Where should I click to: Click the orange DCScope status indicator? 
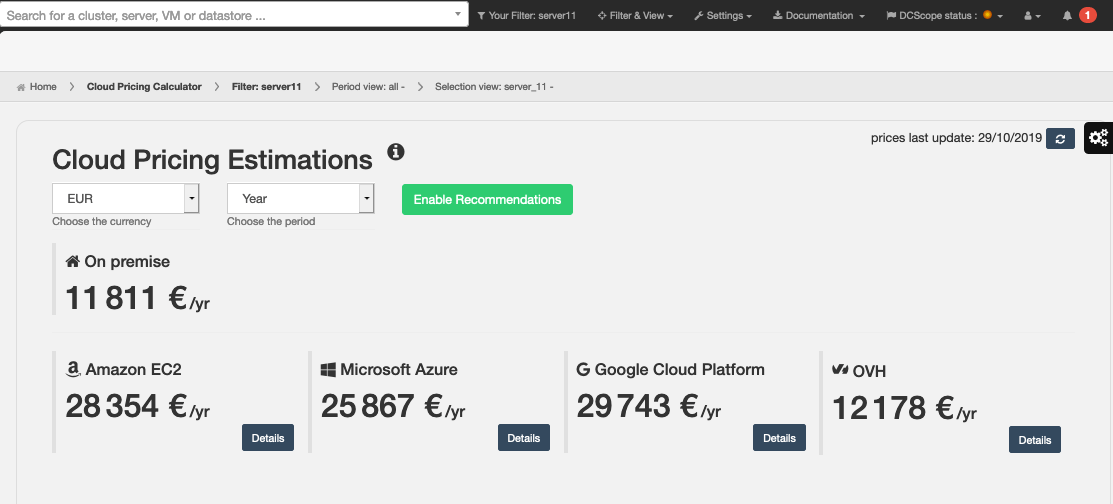coord(987,15)
